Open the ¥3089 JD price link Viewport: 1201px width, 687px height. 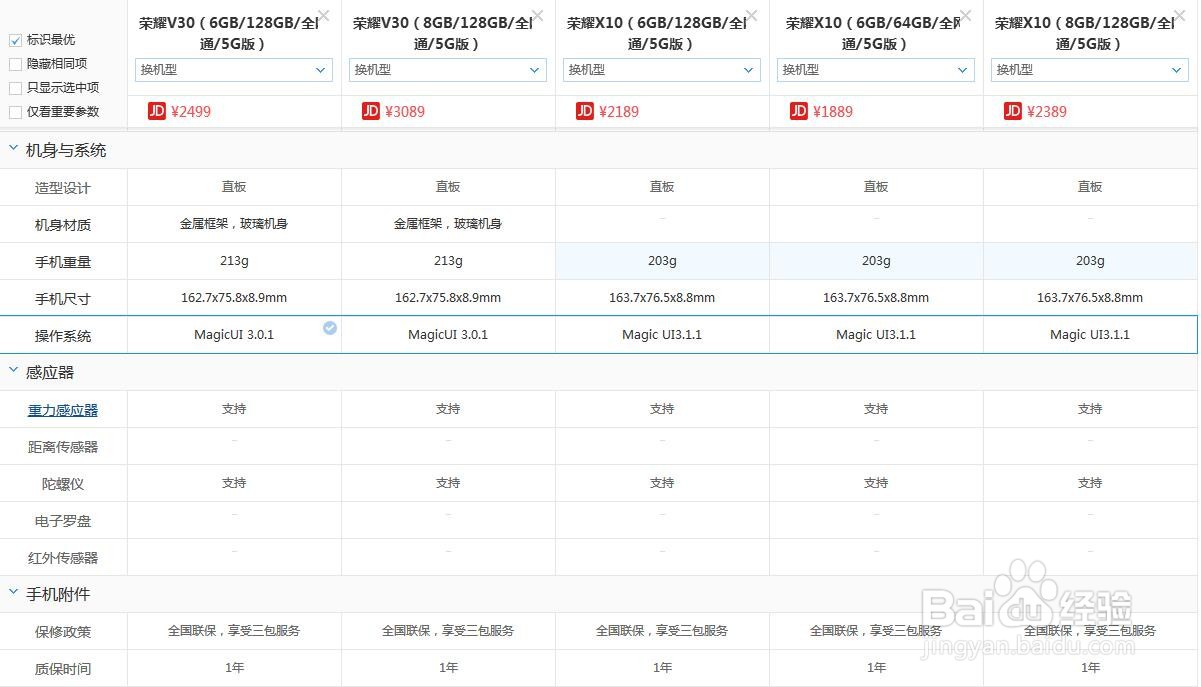tap(405, 112)
